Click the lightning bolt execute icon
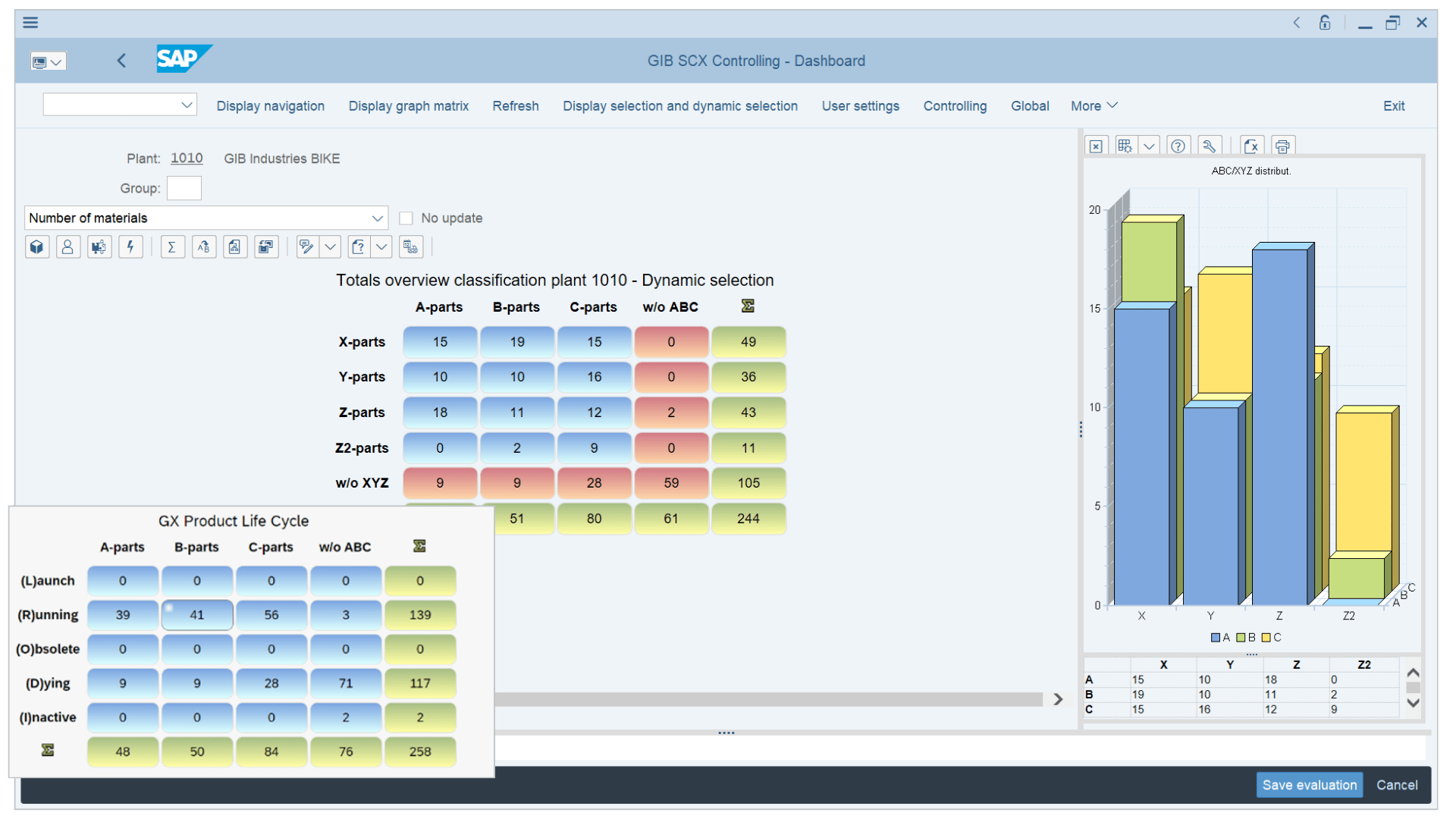Viewport: 1456px width, 819px height. point(130,246)
